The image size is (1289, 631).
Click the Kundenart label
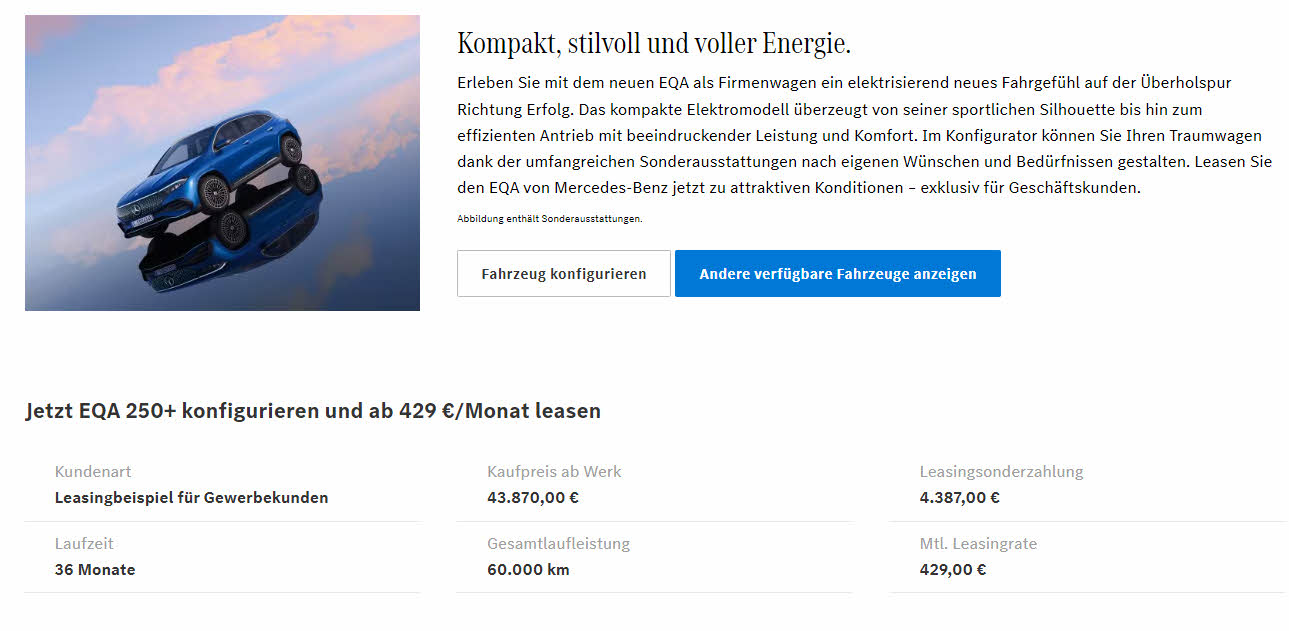point(93,472)
